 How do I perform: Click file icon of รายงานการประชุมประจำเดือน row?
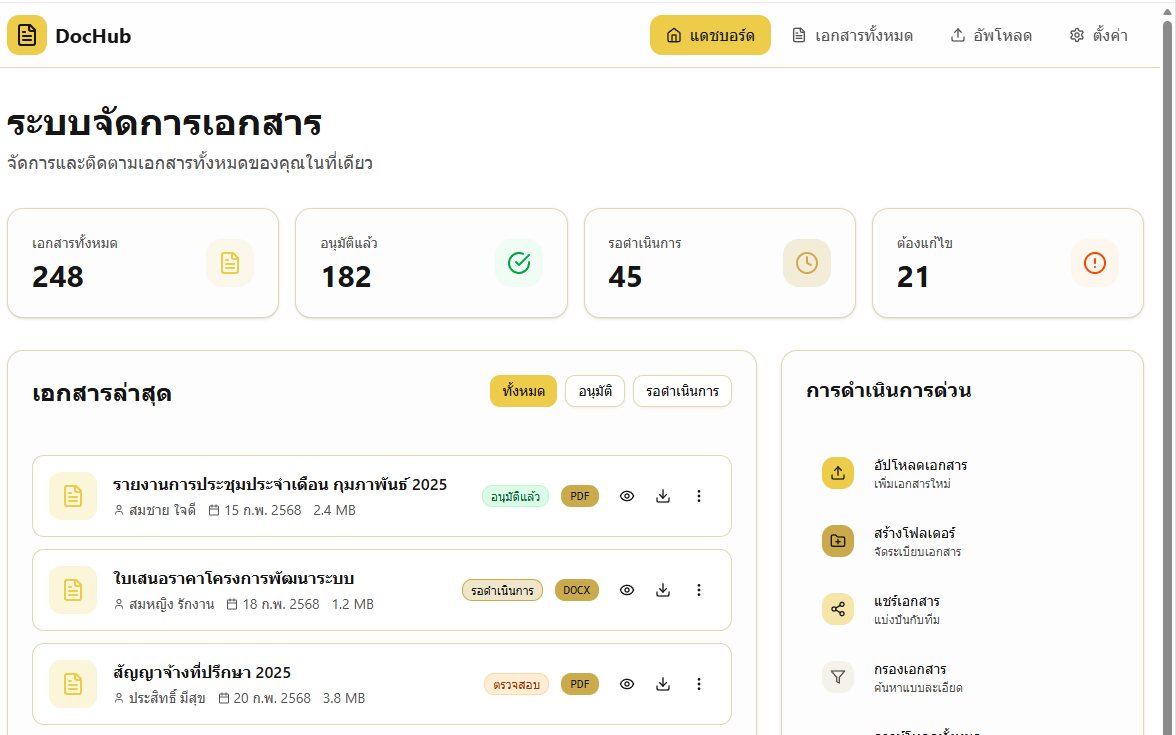coord(73,496)
